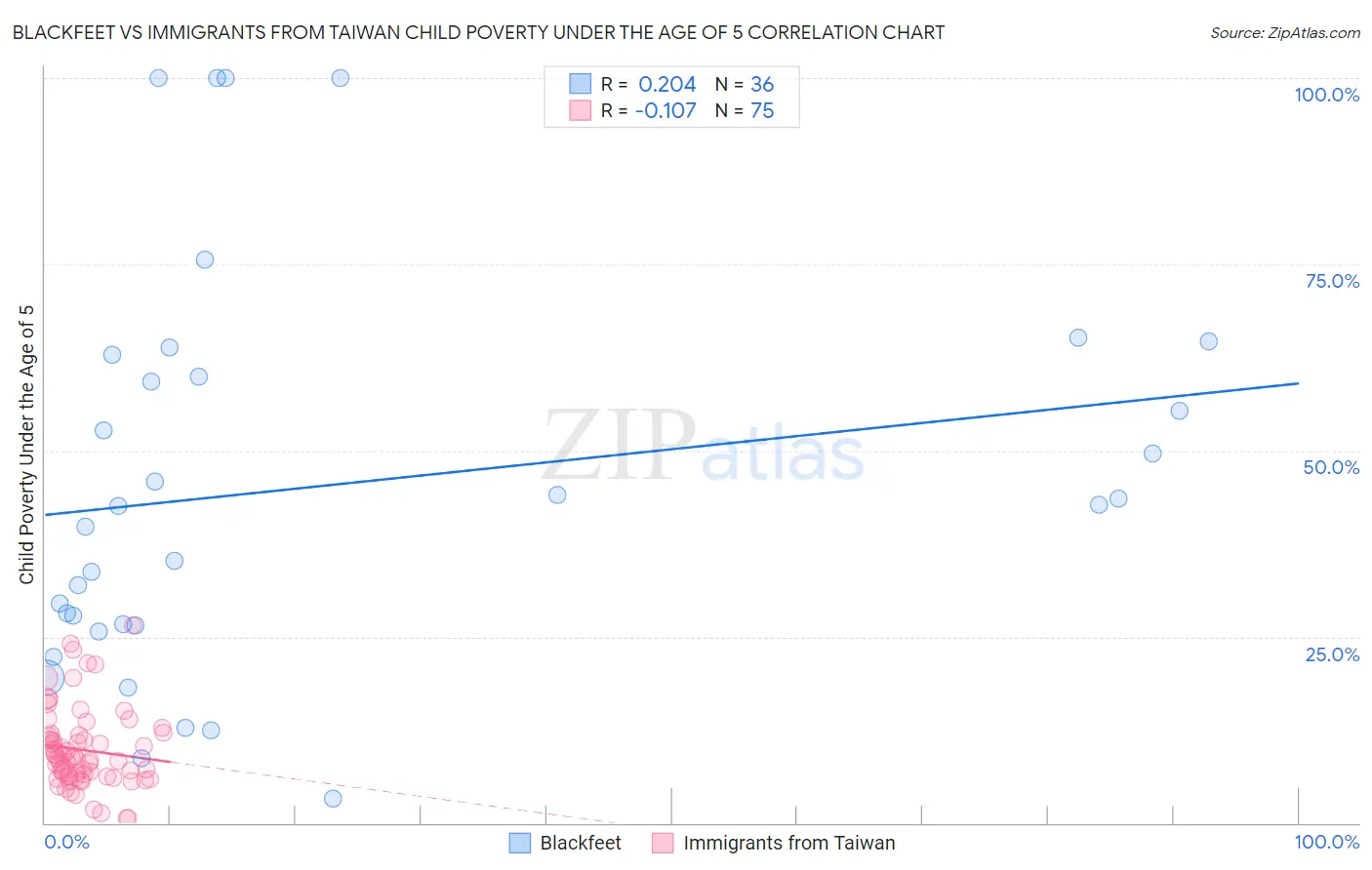Click the blue swatch in R/N stats box
This screenshot has width=1372, height=870.
click(580, 84)
